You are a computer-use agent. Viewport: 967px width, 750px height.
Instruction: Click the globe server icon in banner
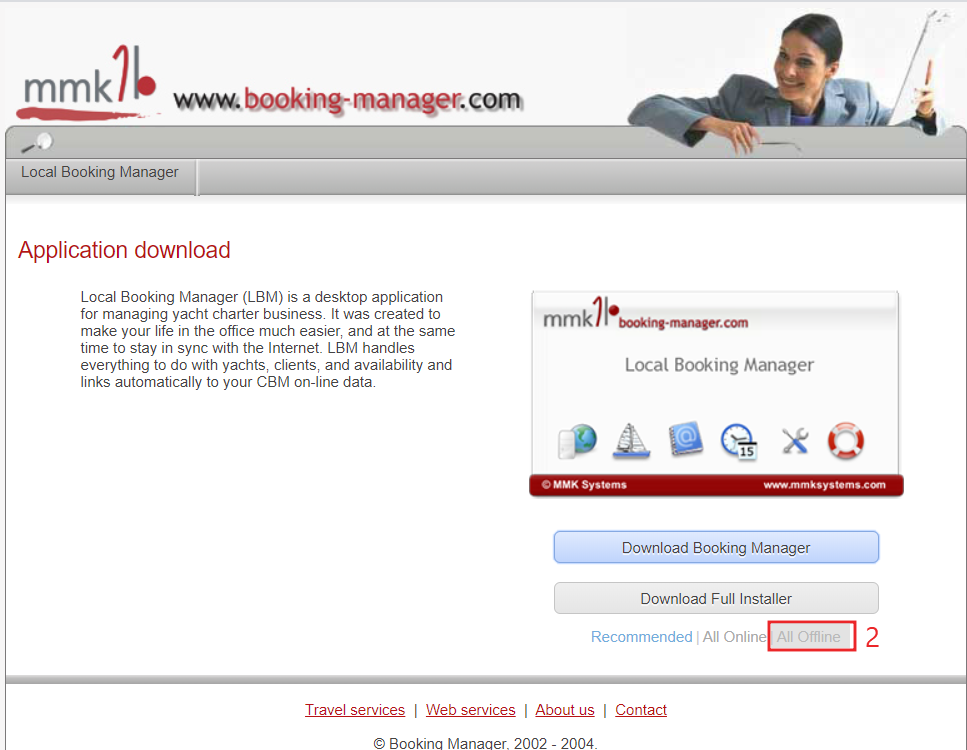[x=578, y=442]
